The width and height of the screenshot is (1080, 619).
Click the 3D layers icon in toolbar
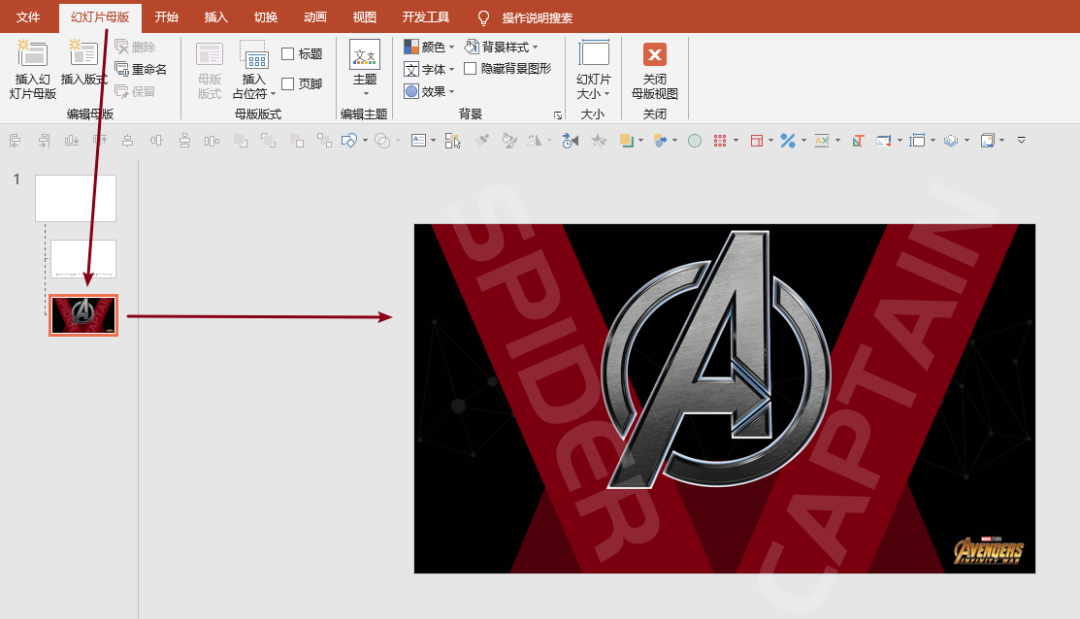[x=951, y=140]
